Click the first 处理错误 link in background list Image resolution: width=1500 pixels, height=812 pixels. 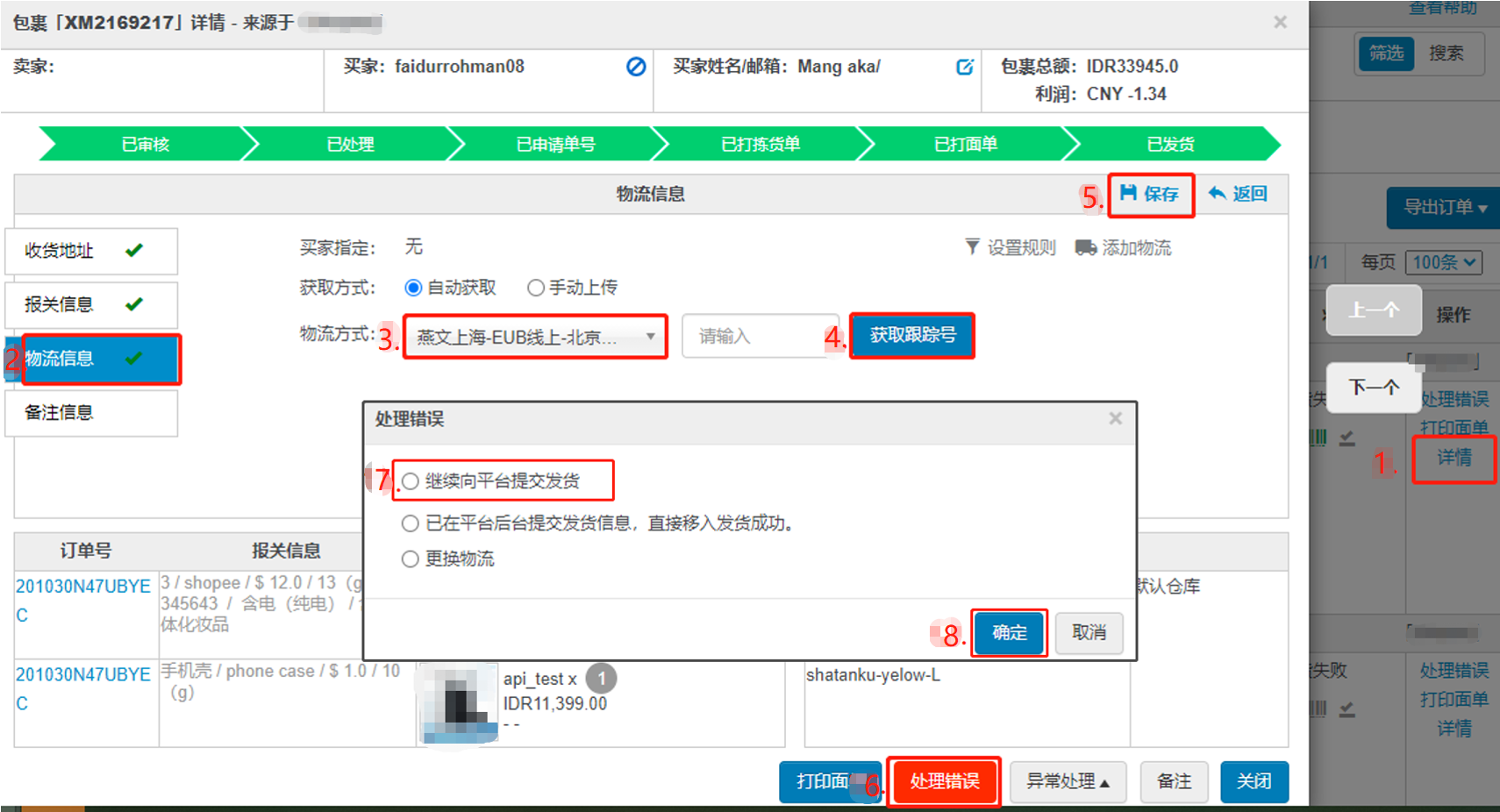coord(1454,399)
